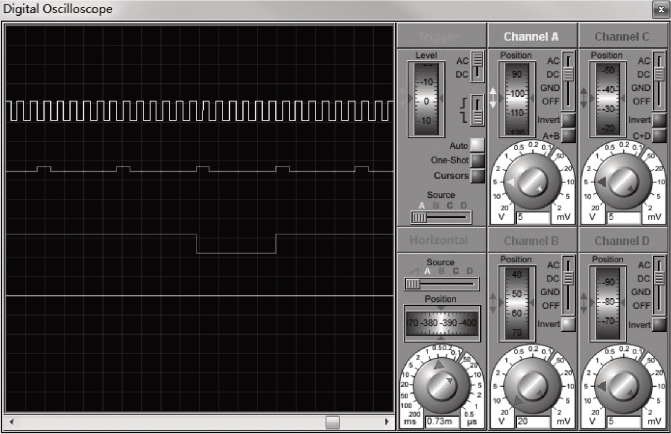Click the Channel A volts/div knob
Screen dimensions: 671x434
pyautogui.click(x=532, y=181)
